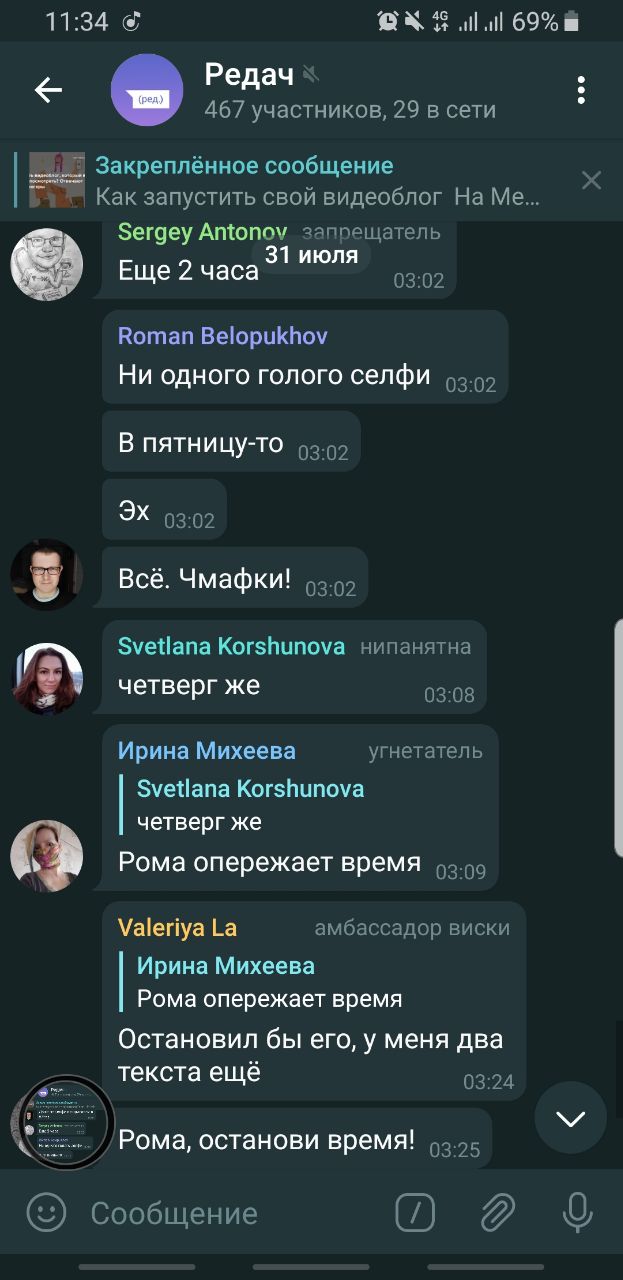Dismiss the pinned message banner
623x1280 pixels.
[591, 180]
